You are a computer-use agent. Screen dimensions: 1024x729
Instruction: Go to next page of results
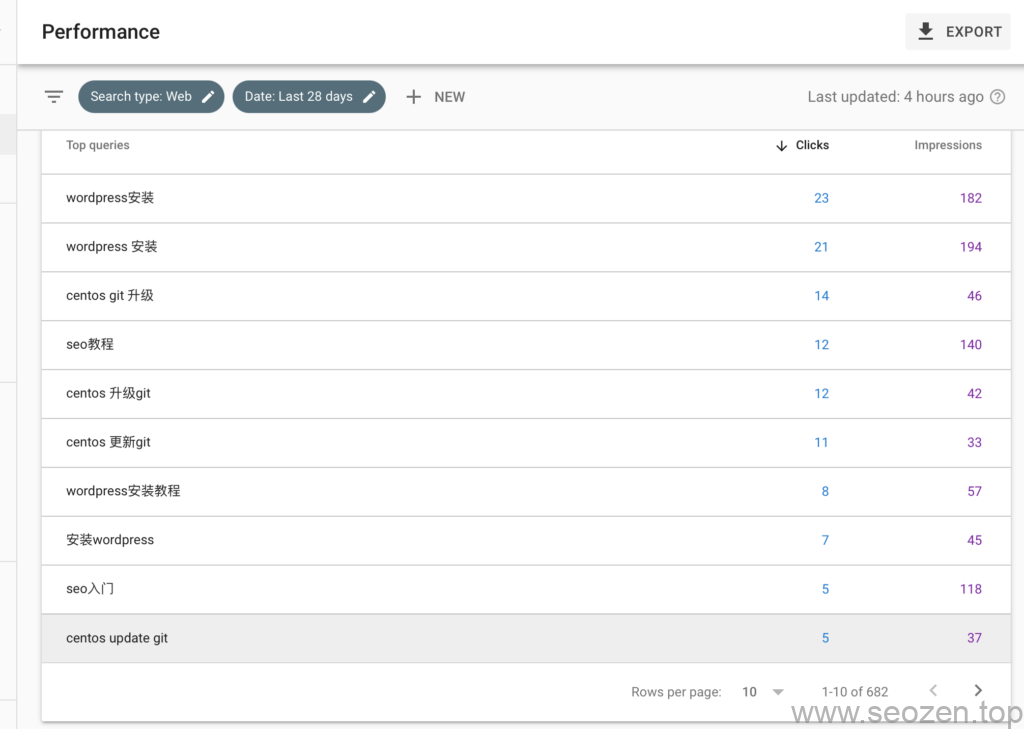coord(978,691)
